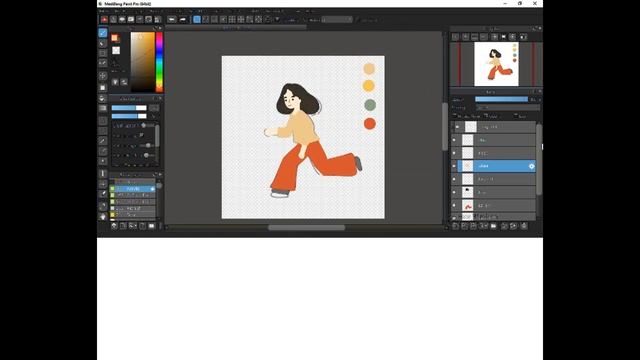
Task: Select the yellow-tagged brush in brush list
Action: tap(133, 214)
